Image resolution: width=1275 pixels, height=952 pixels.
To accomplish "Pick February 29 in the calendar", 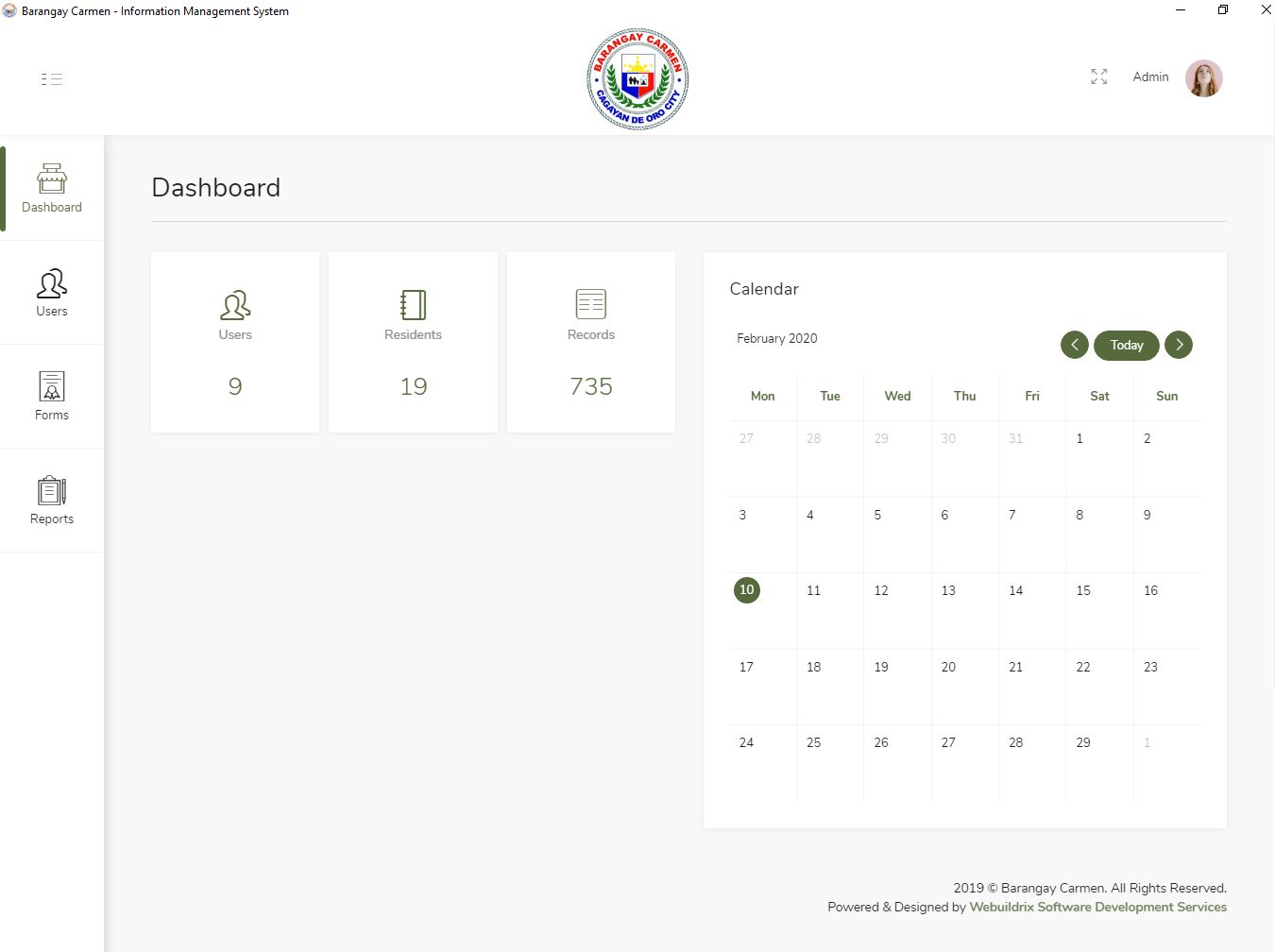I will 1083,743.
